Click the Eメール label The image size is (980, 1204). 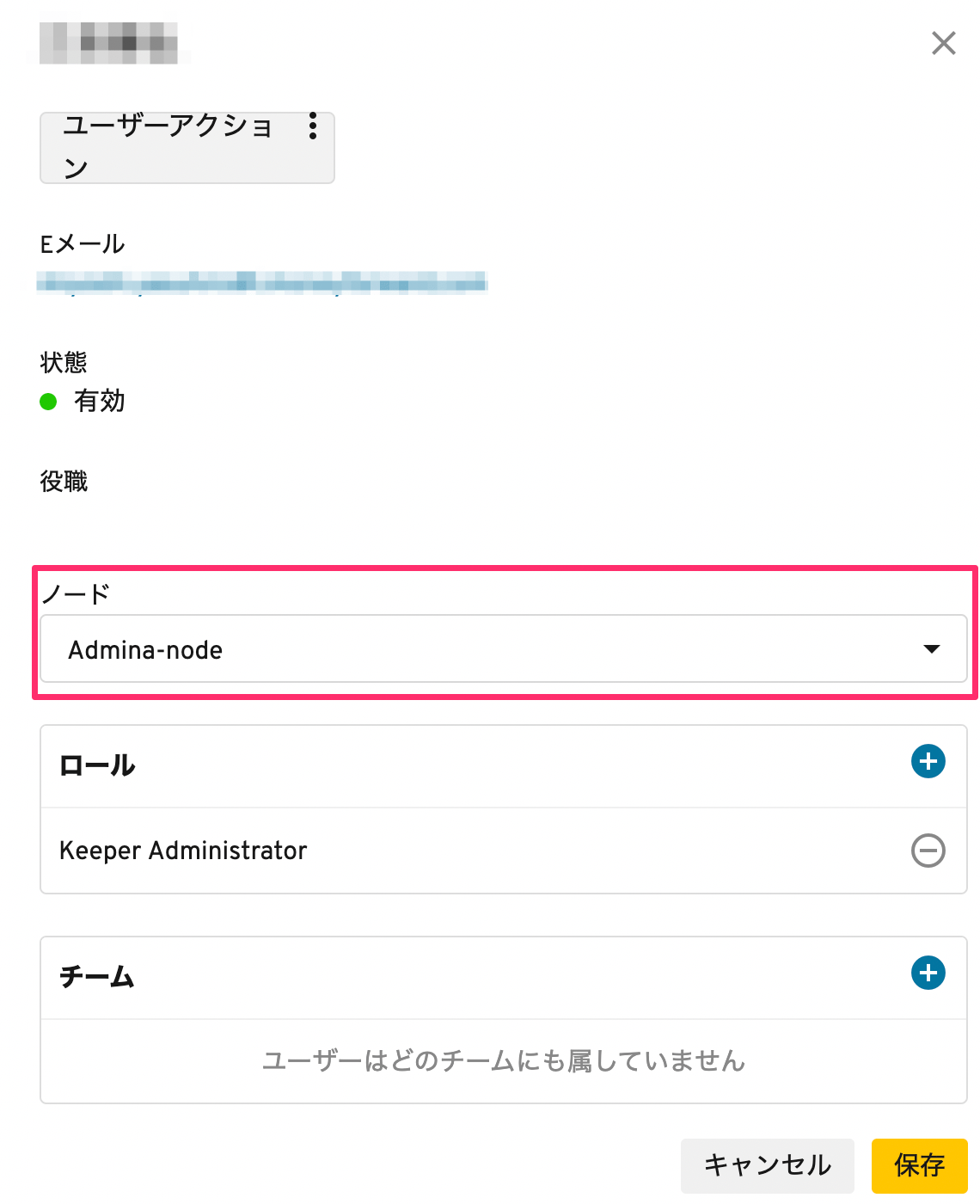[x=83, y=244]
